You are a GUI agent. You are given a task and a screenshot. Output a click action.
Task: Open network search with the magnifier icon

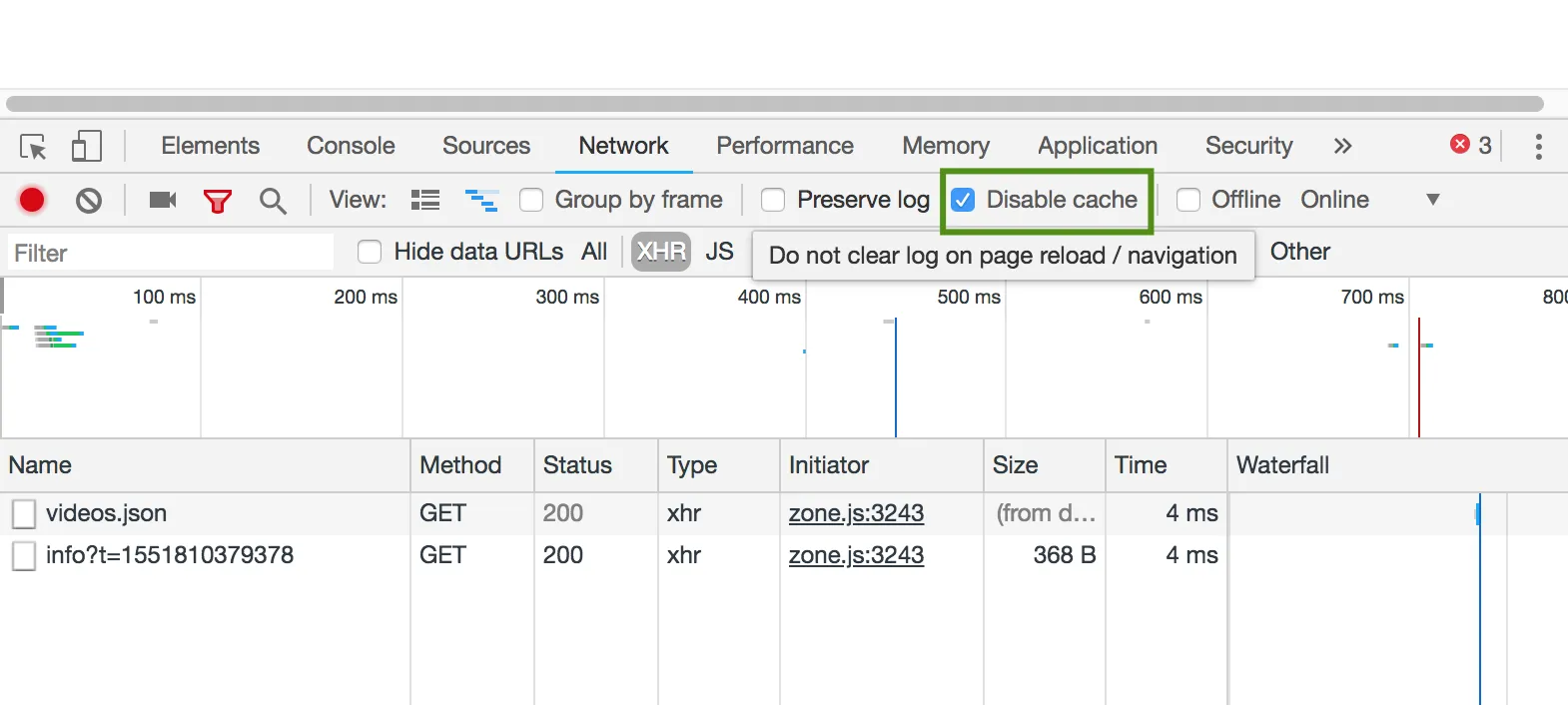click(x=273, y=201)
